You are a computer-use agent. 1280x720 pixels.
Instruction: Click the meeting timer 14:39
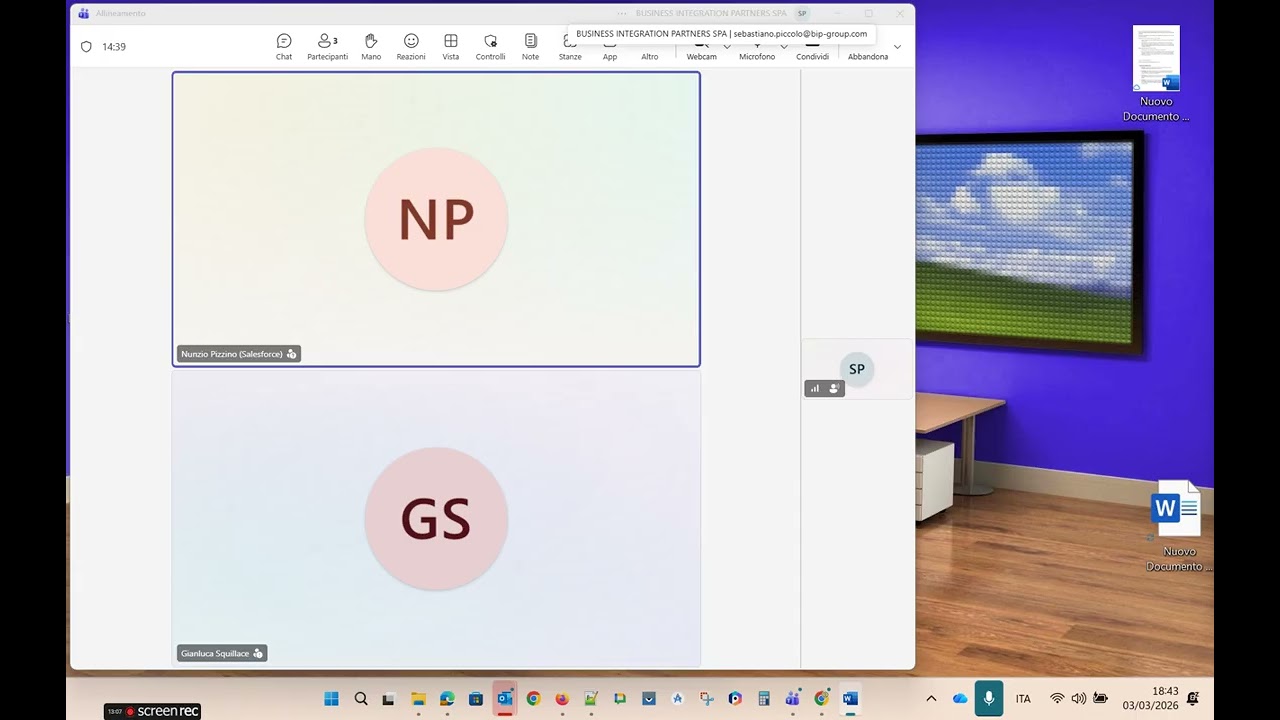coord(114,47)
